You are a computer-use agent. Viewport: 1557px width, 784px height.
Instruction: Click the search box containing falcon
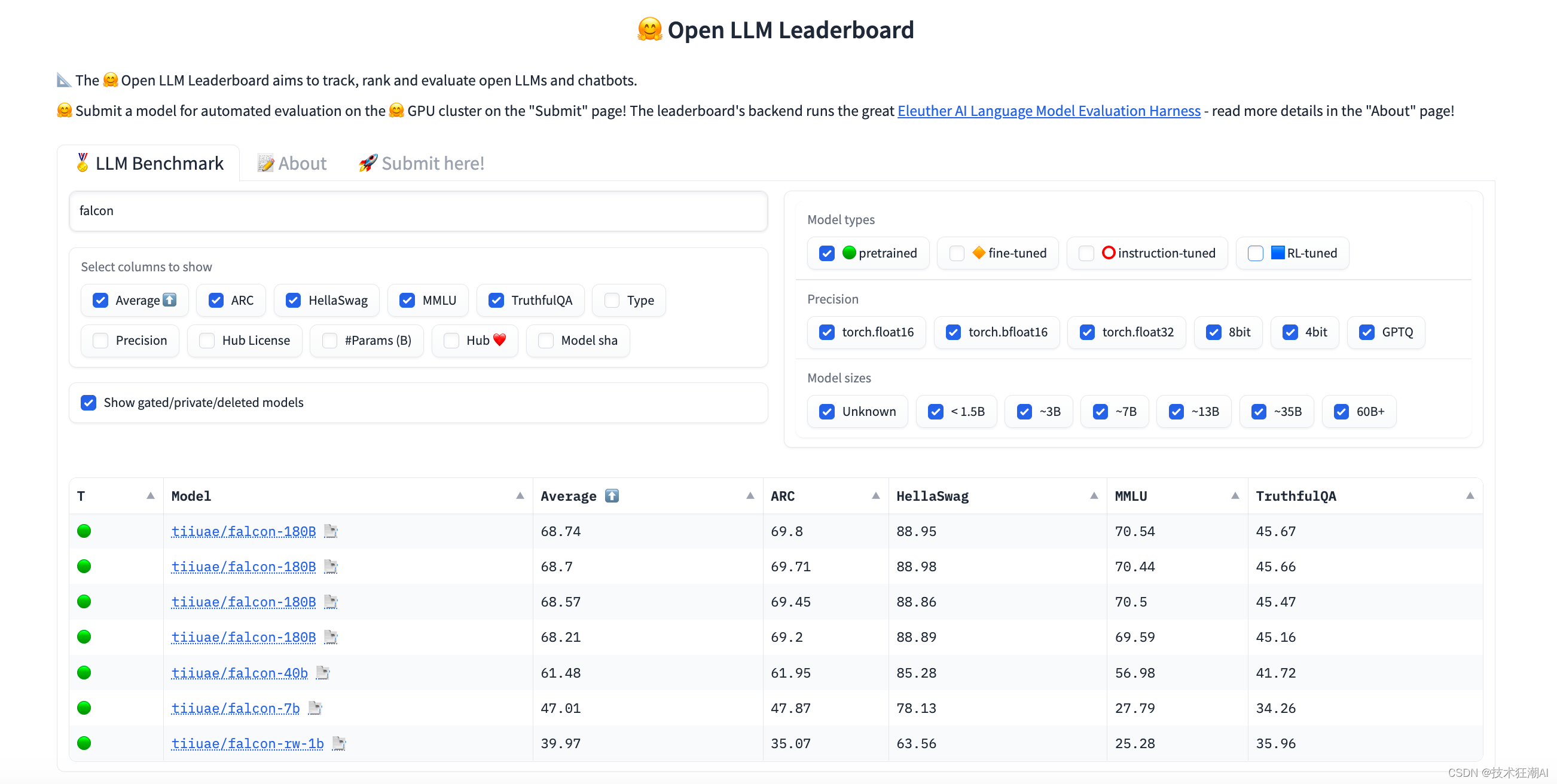[x=419, y=211]
